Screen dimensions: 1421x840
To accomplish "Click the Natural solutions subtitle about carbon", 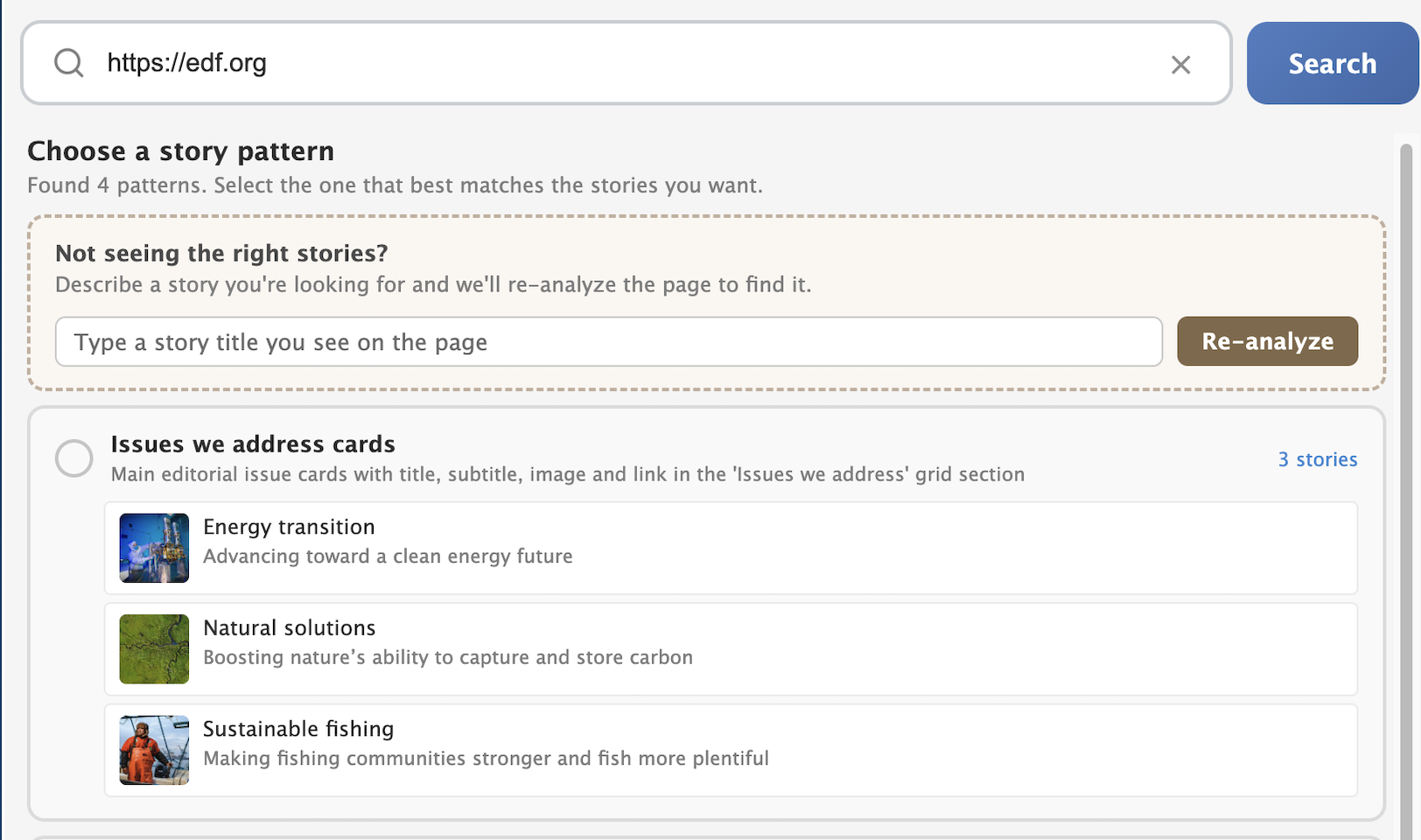I will (x=448, y=657).
